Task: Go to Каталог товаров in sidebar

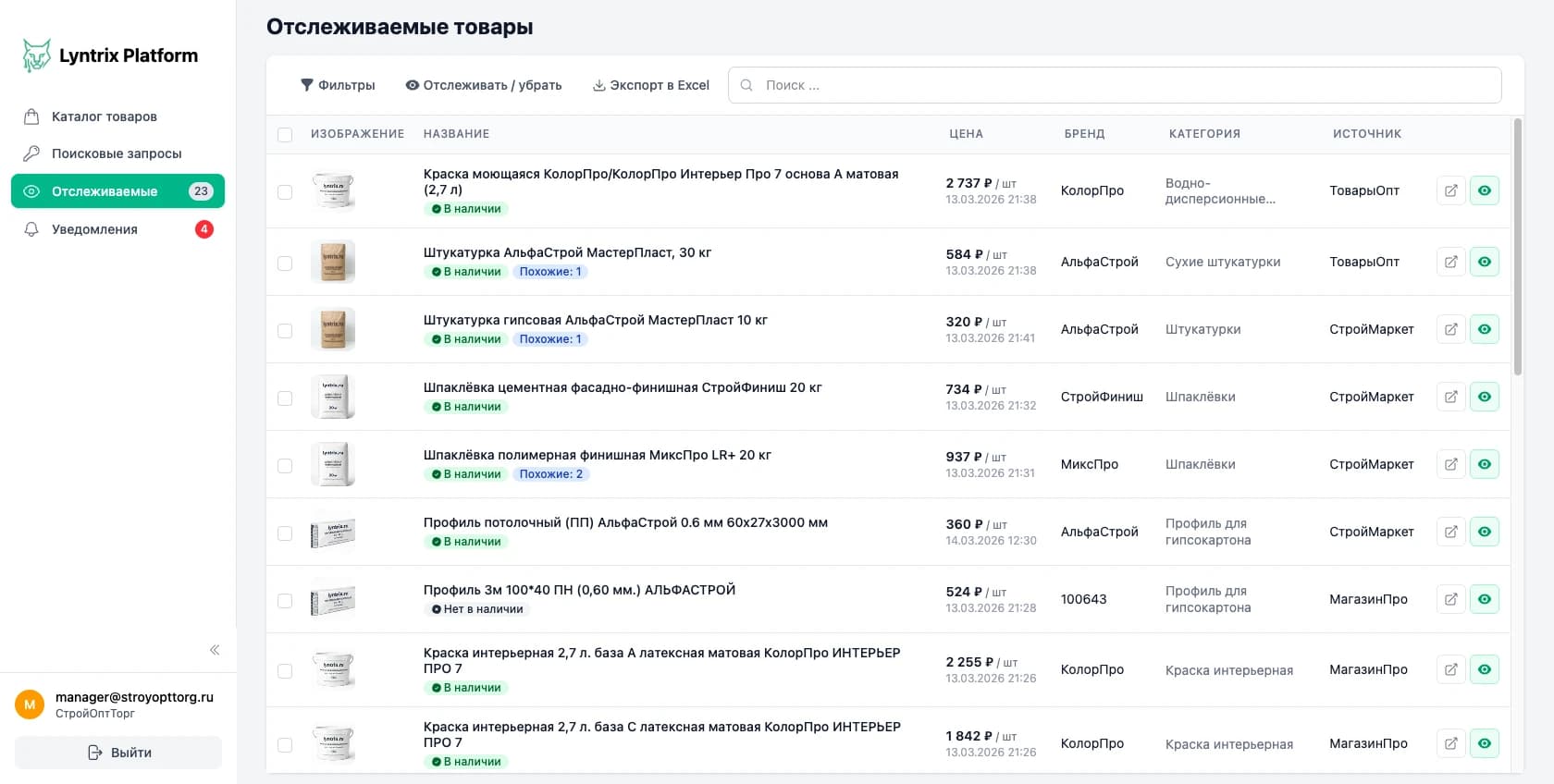Action: (x=104, y=116)
